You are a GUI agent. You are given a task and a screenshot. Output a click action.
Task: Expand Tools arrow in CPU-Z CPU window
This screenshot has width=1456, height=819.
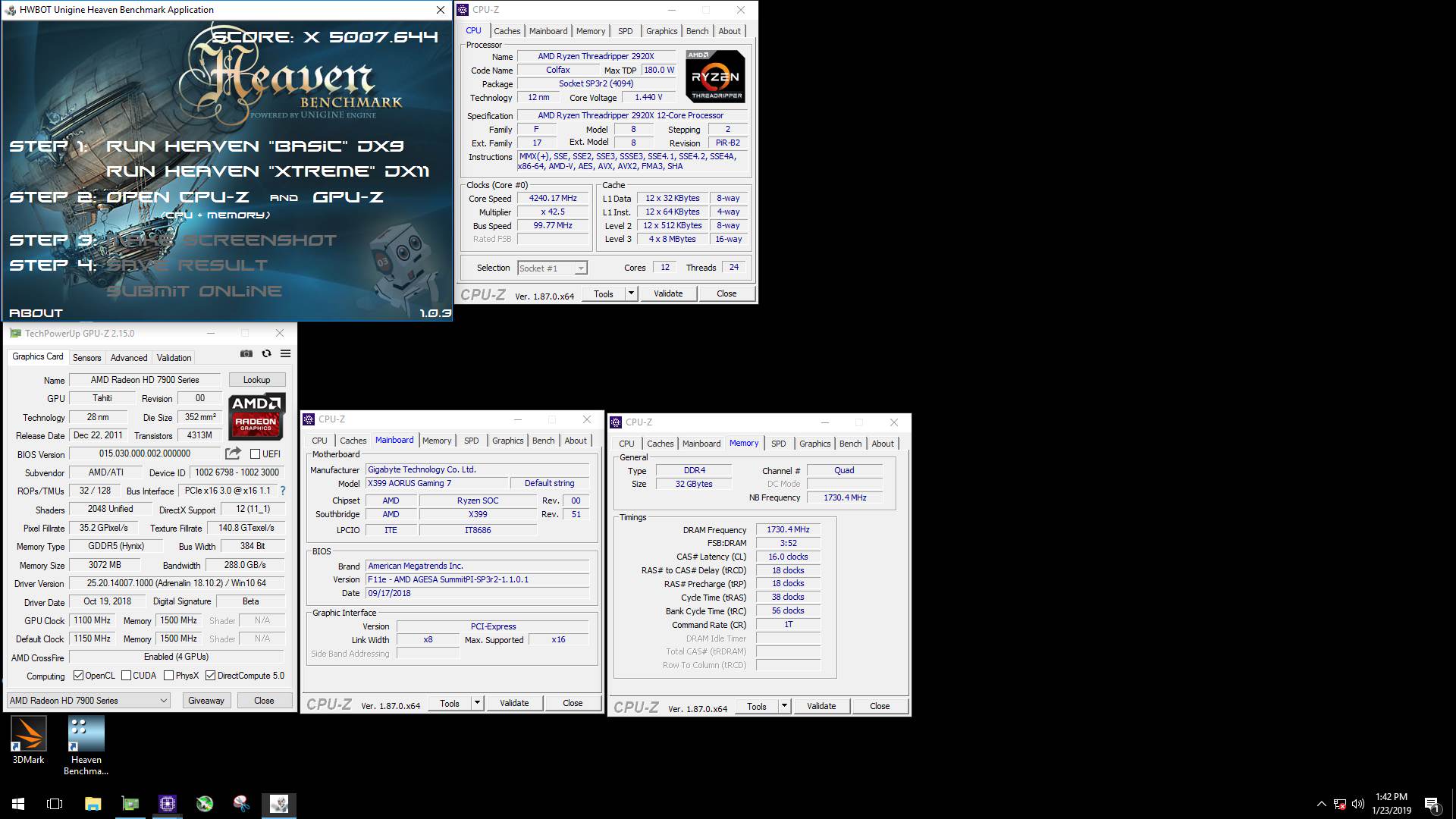(631, 293)
